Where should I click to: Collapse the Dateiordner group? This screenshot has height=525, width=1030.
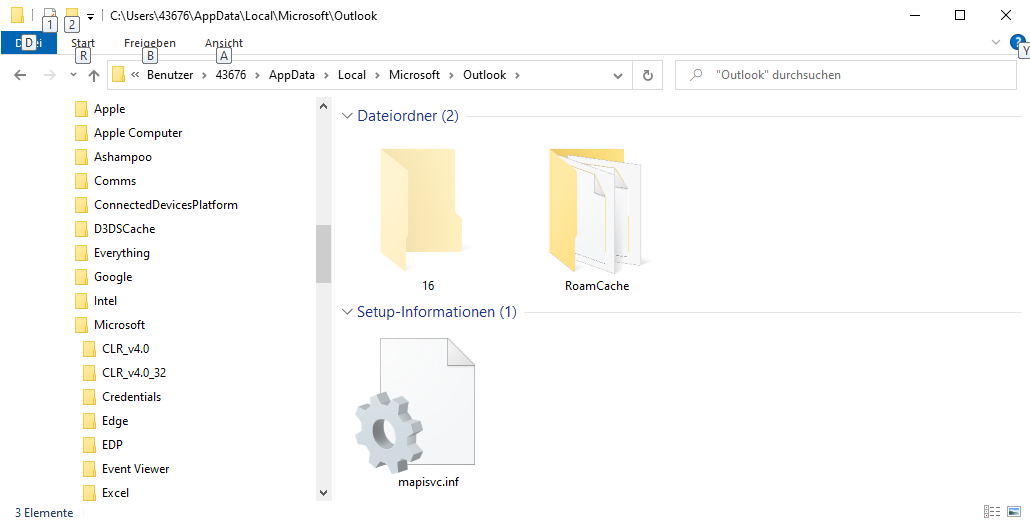click(x=347, y=116)
